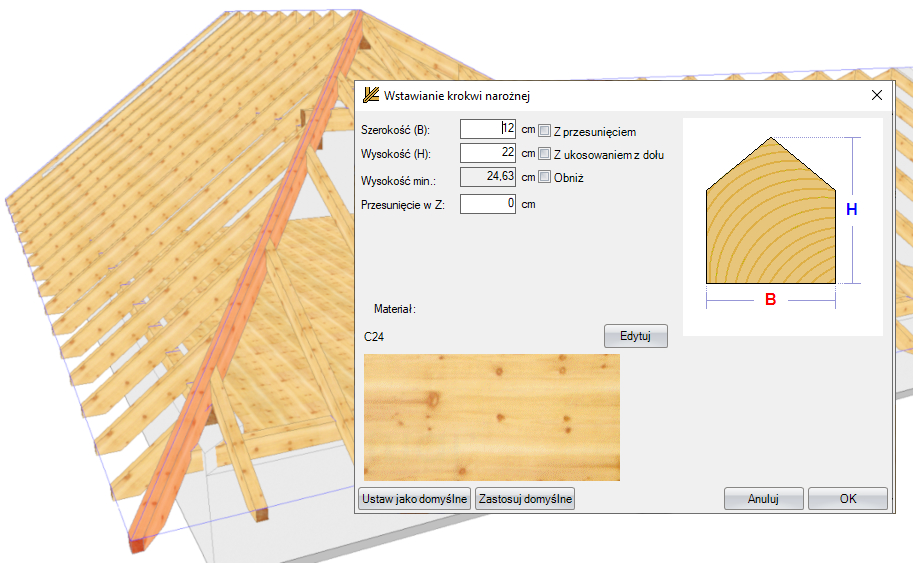913x563 pixels.
Task: Click the wood texture material preview
Action: (x=491, y=417)
